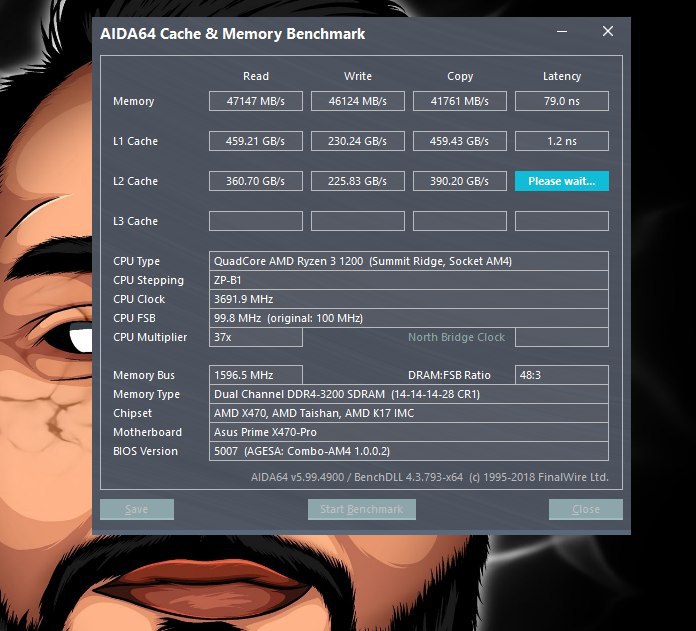Click the empty L3 Cache Copy field
Image resolution: width=696 pixels, height=631 pixels.
click(x=459, y=221)
